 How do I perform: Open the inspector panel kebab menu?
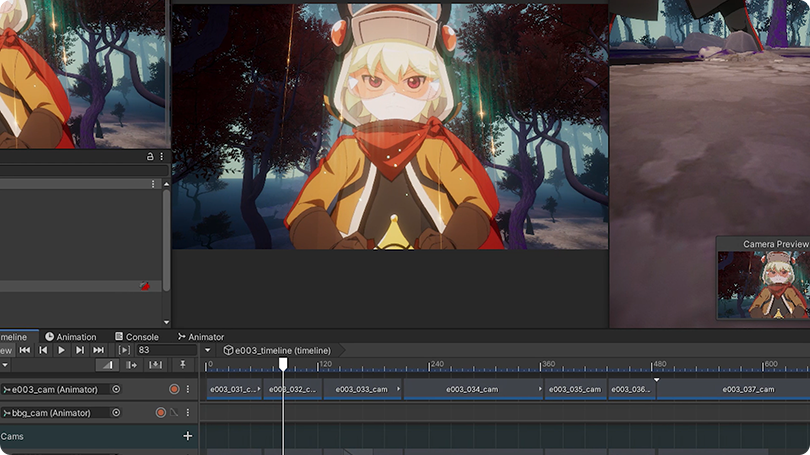(162, 156)
